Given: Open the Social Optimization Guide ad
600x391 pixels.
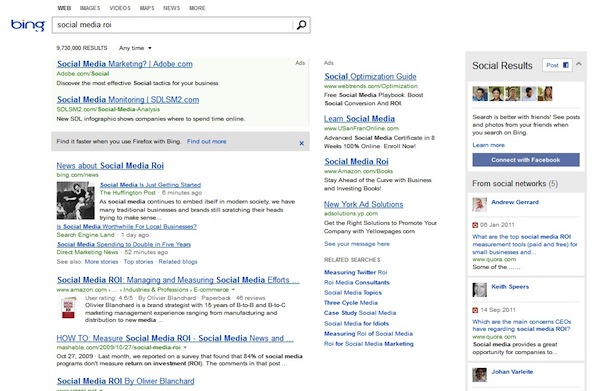Looking at the screenshot, I should pyautogui.click(x=370, y=77).
